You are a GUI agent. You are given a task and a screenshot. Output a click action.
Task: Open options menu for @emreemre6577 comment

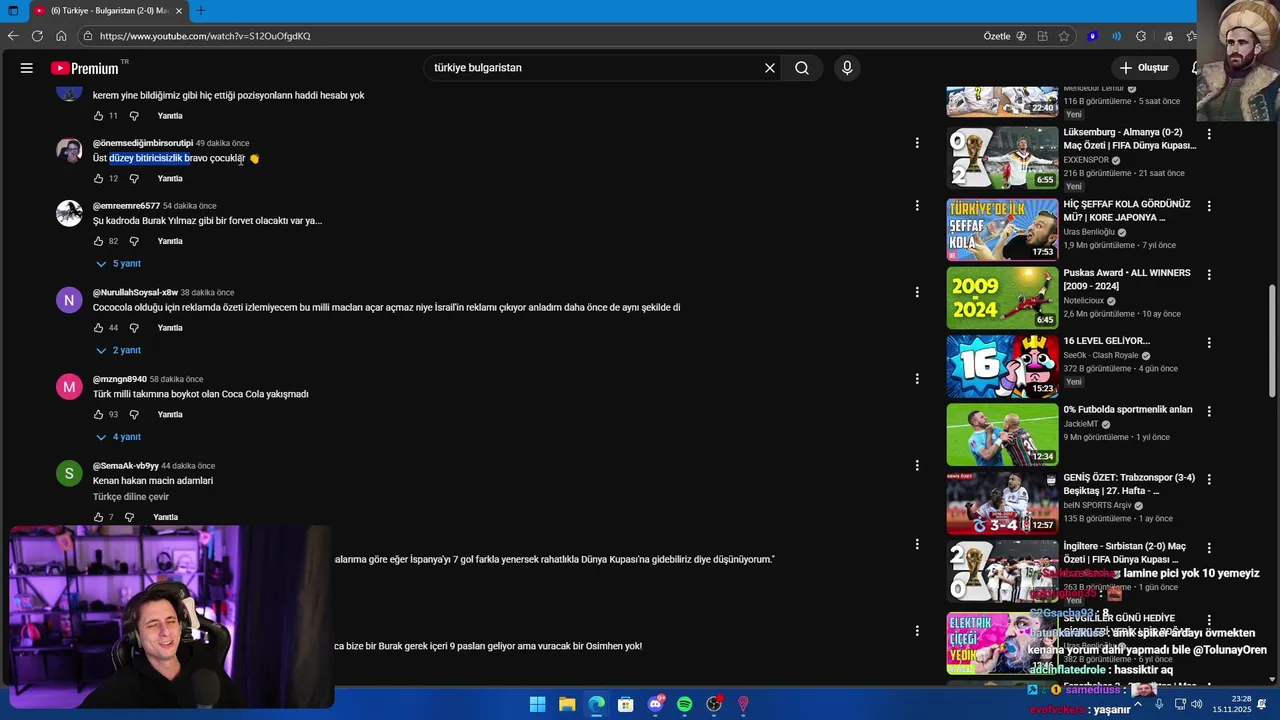coord(917,206)
